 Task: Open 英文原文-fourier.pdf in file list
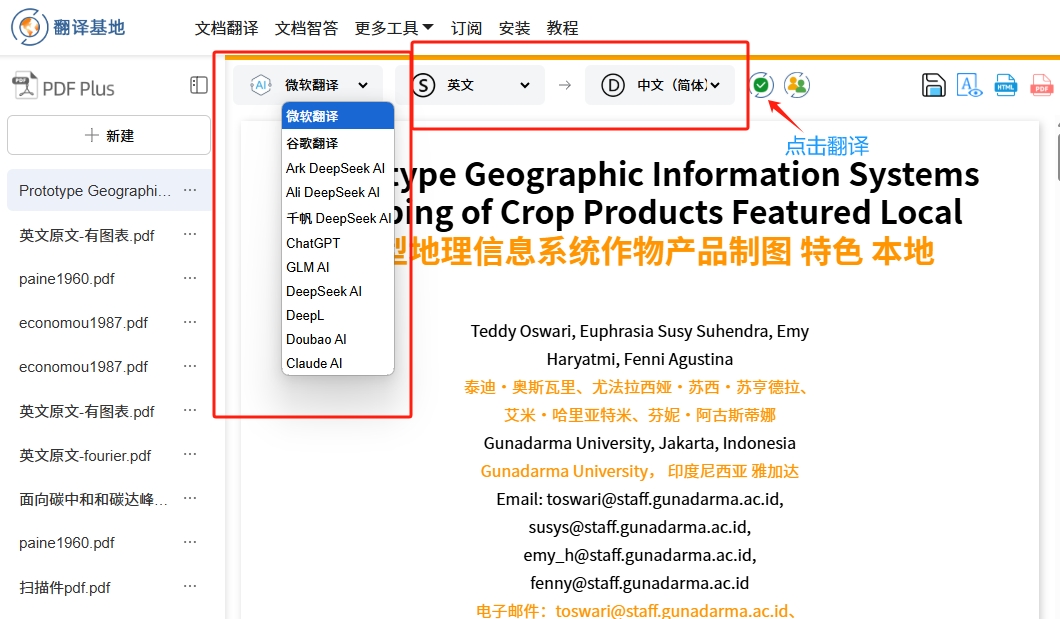click(85, 455)
